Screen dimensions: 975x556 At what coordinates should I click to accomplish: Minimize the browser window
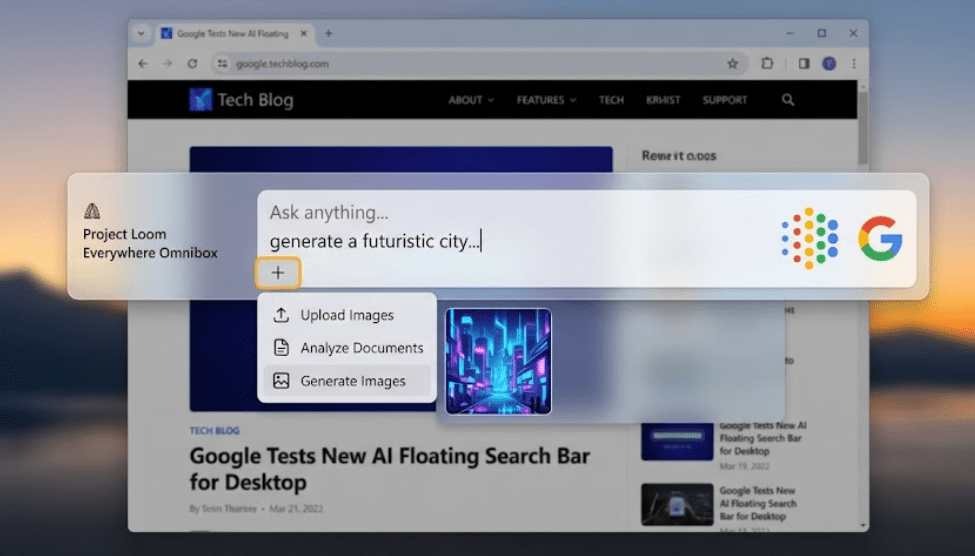(x=790, y=34)
